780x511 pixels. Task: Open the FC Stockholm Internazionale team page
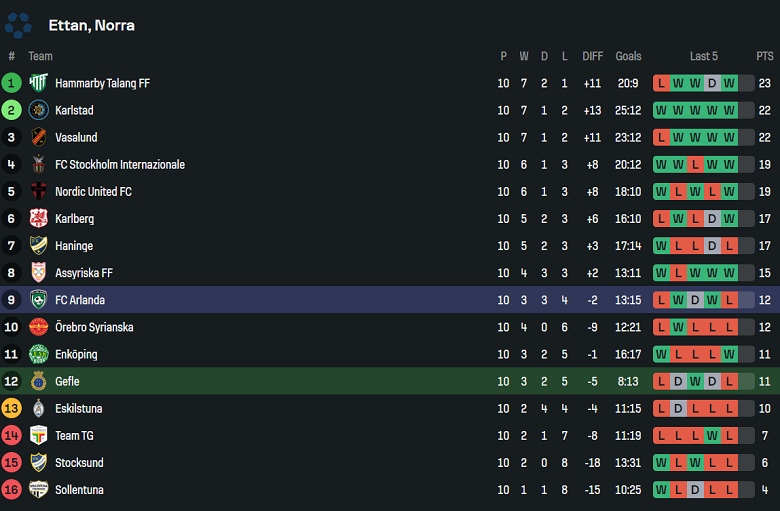point(119,164)
